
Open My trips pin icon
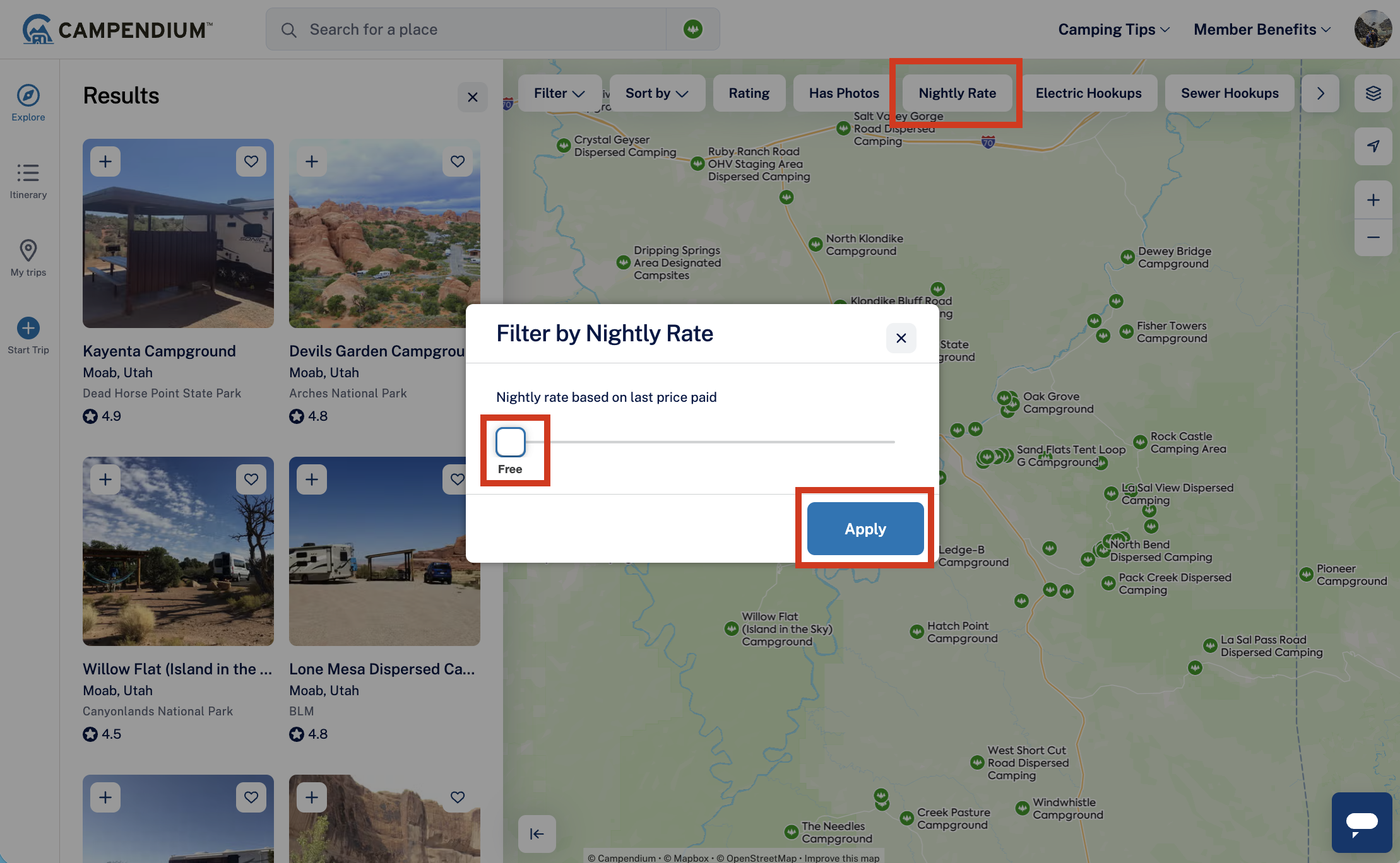tap(28, 250)
